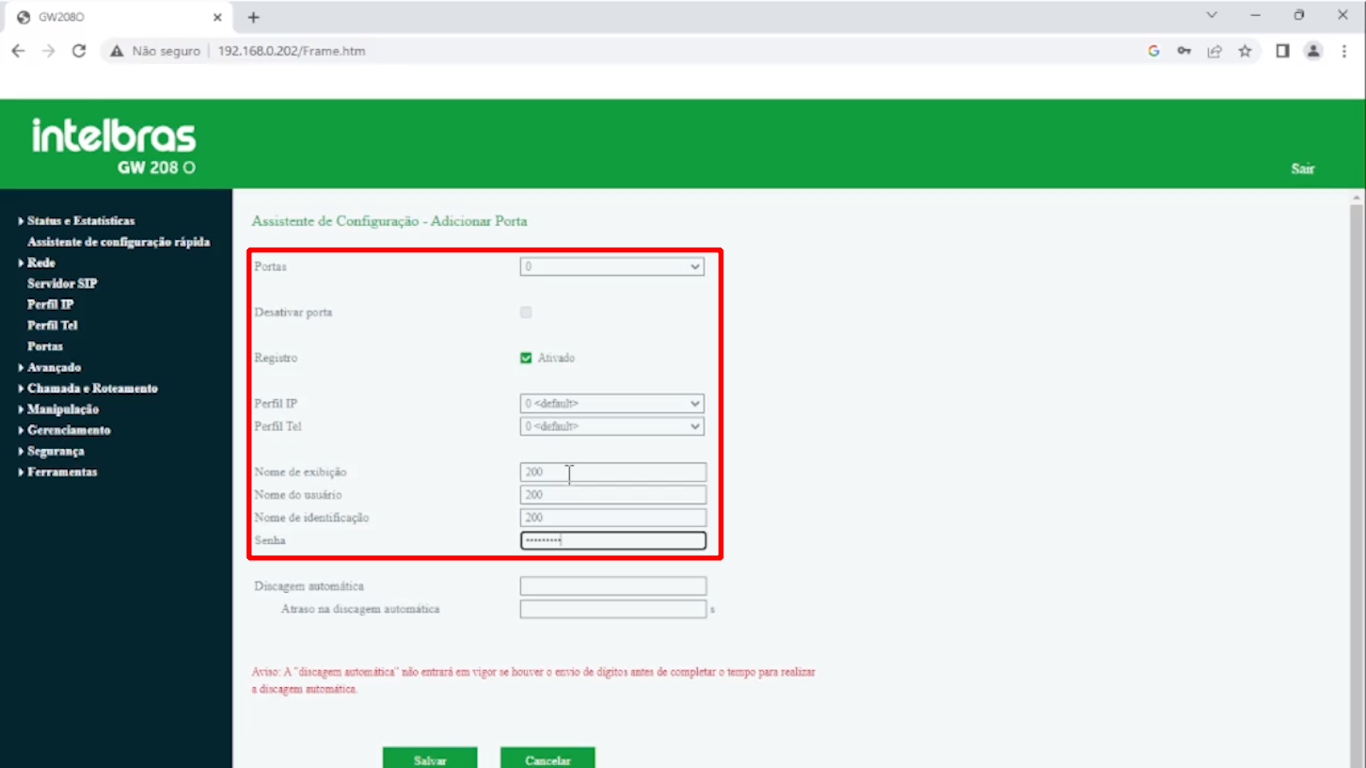Open the Google icon in address bar

coord(1153,51)
